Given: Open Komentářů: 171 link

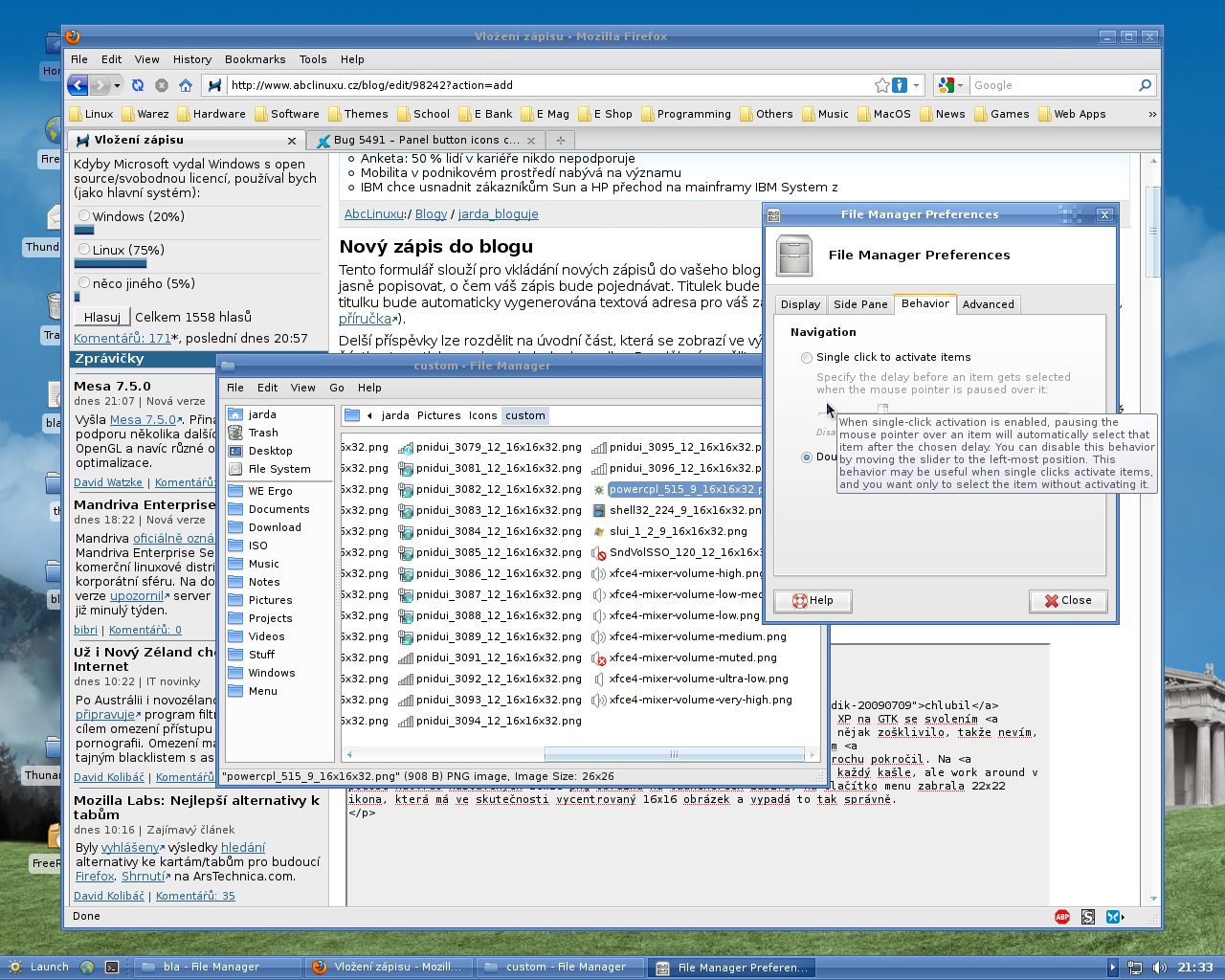Looking at the screenshot, I should 122,338.
